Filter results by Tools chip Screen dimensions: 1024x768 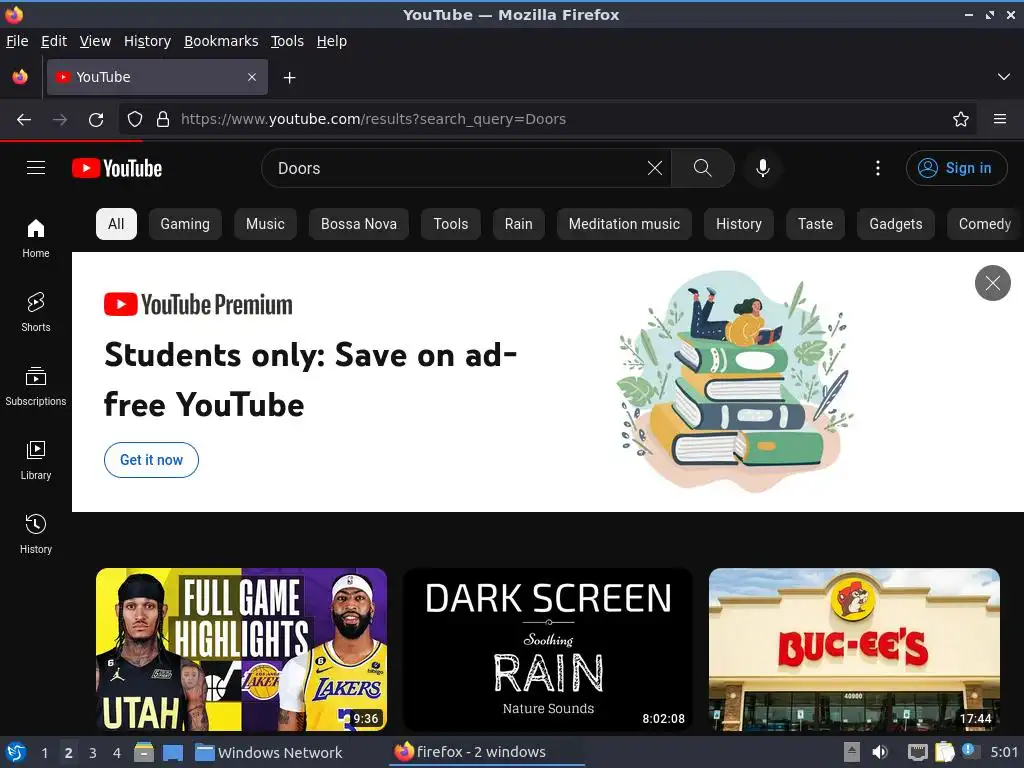click(451, 224)
